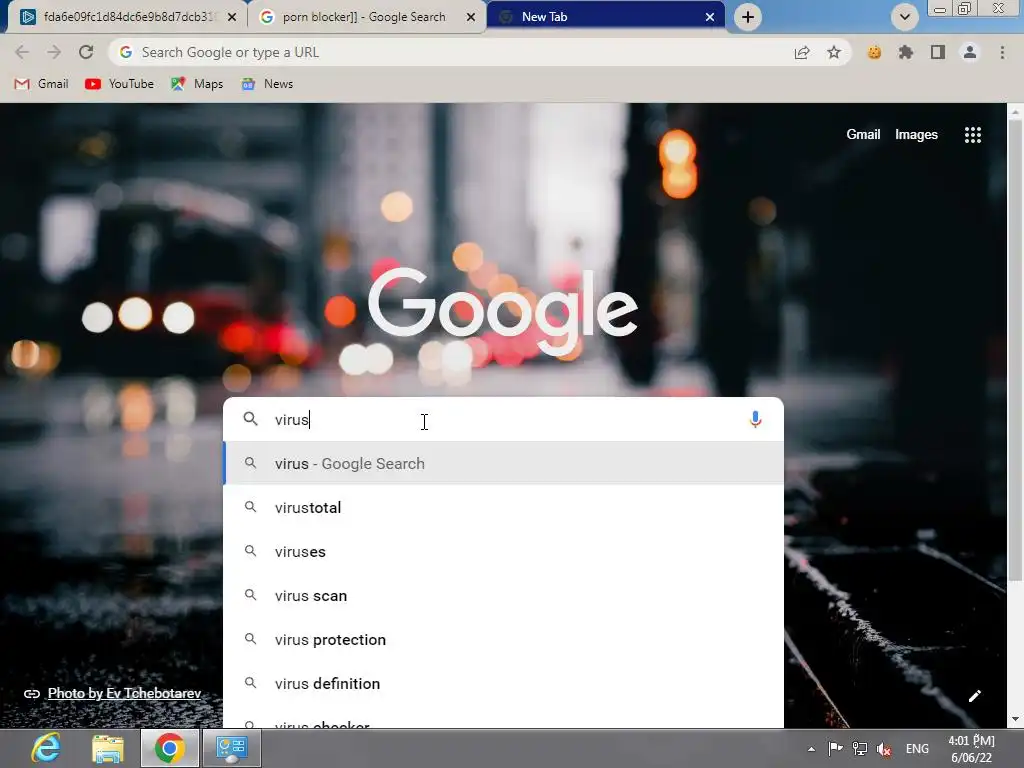Click the page vertical scrollbar
The width and height of the screenshot is (1024, 768).
1015,349
